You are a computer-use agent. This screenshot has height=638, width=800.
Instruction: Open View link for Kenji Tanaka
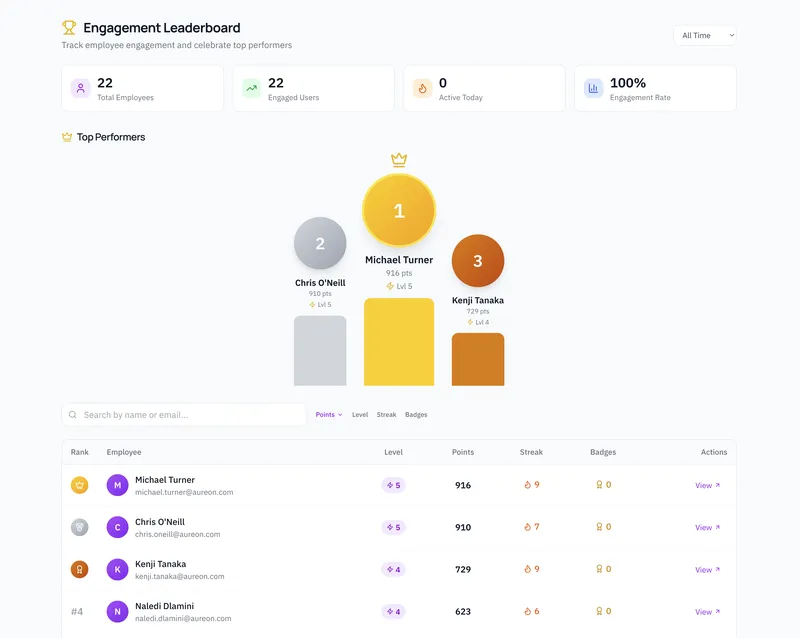coord(707,570)
